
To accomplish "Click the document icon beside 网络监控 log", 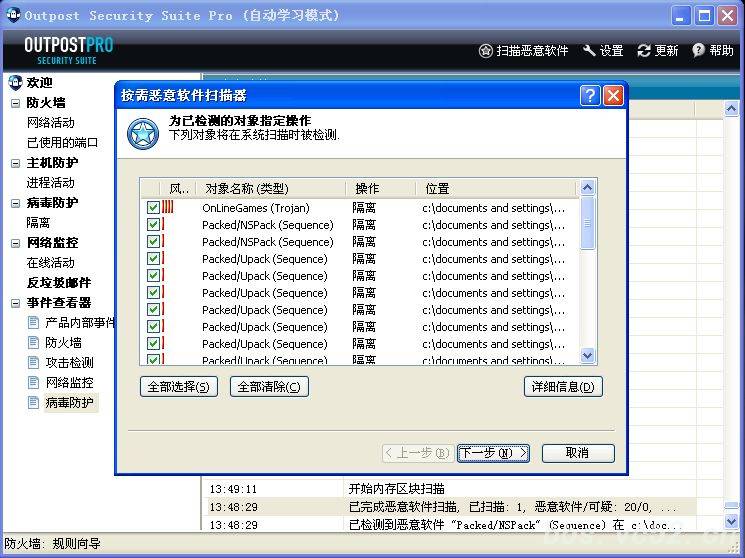I will [33, 382].
